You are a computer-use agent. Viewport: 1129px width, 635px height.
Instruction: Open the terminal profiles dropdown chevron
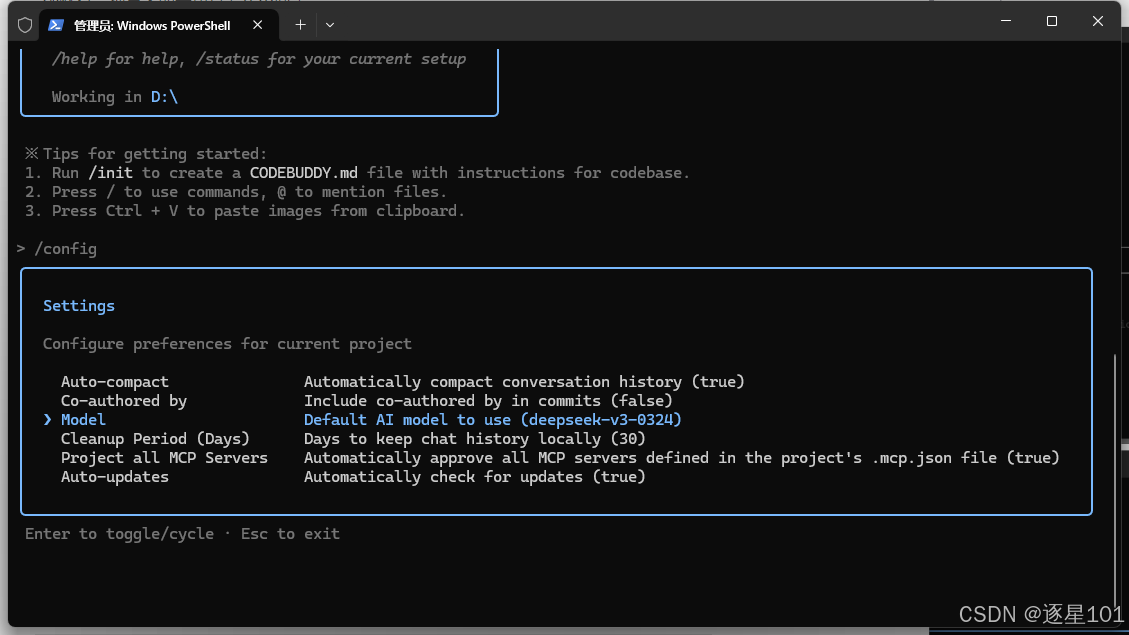click(x=329, y=25)
